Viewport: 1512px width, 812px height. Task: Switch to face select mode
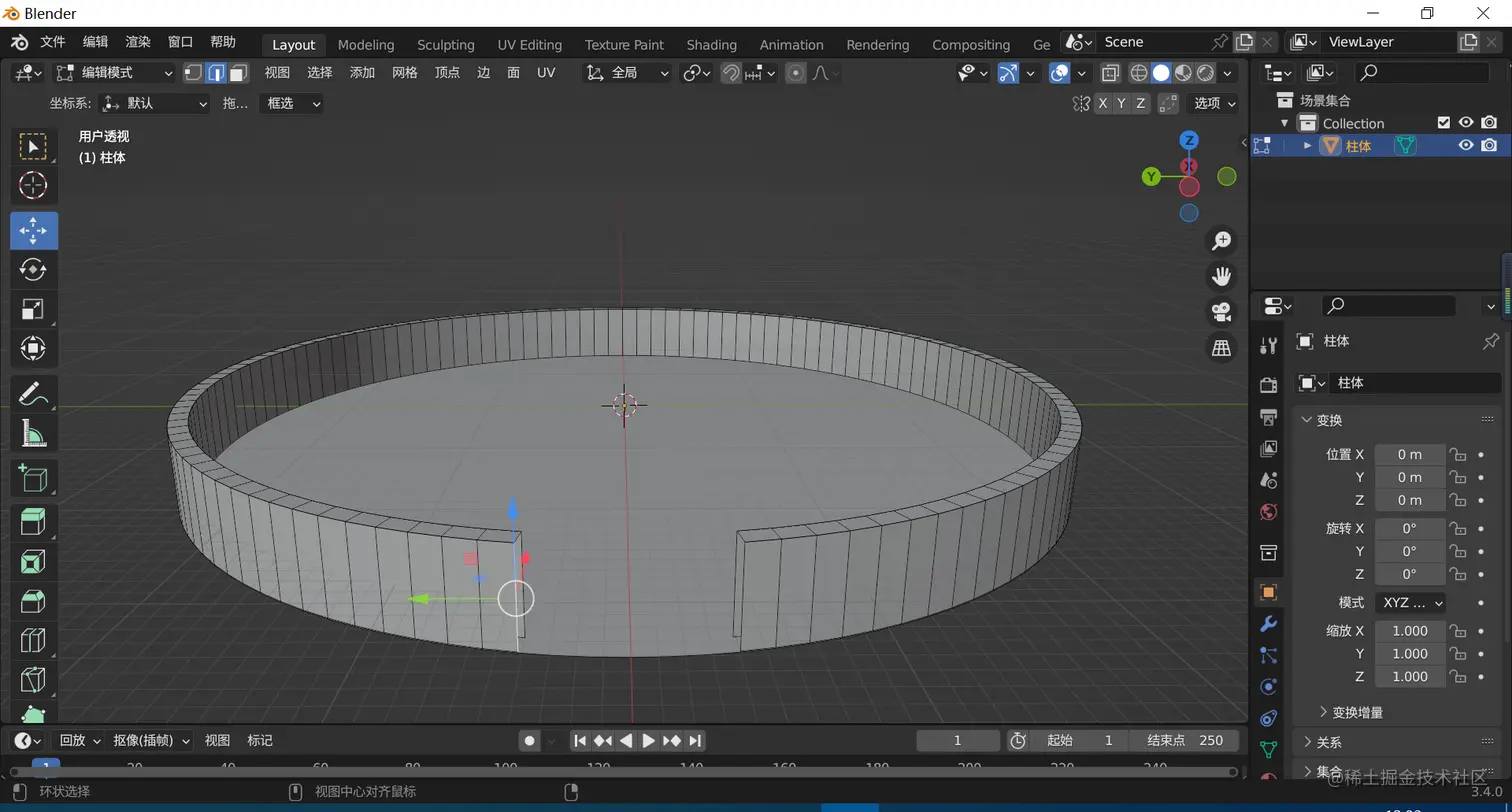pos(238,73)
